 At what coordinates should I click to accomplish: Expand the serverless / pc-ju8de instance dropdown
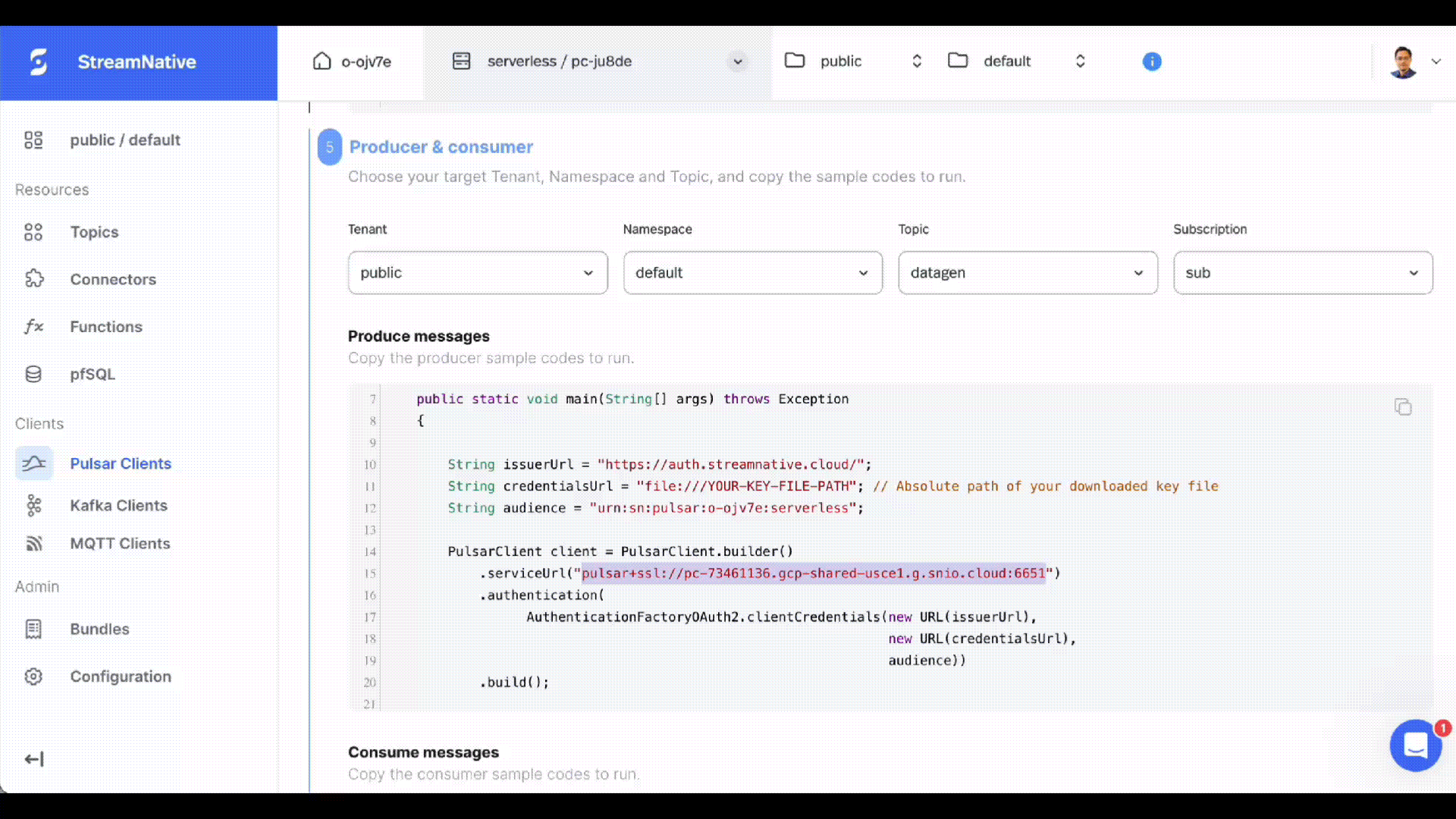coord(737,62)
